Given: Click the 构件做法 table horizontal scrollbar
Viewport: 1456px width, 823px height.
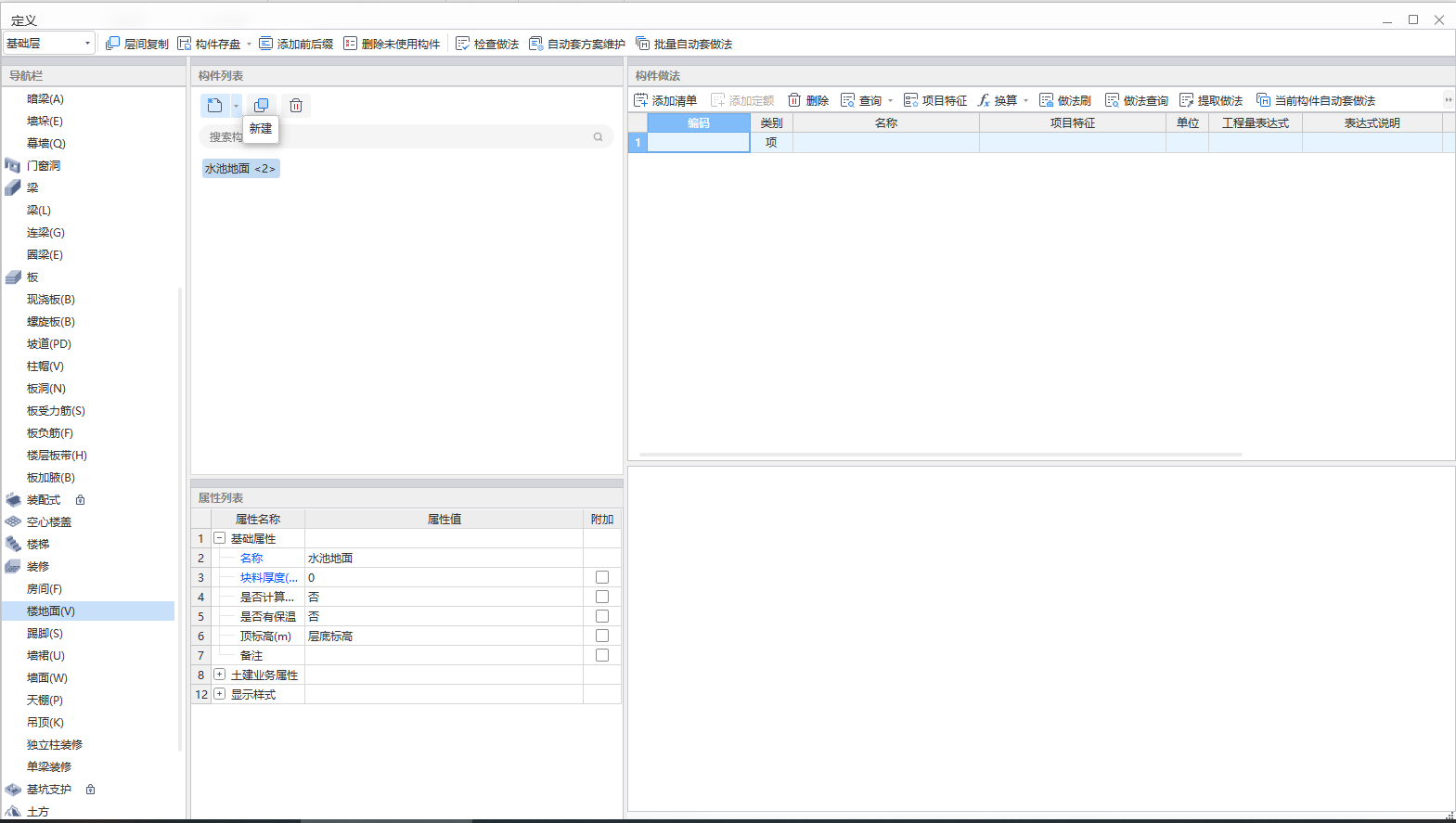Looking at the screenshot, I should tap(941, 455).
